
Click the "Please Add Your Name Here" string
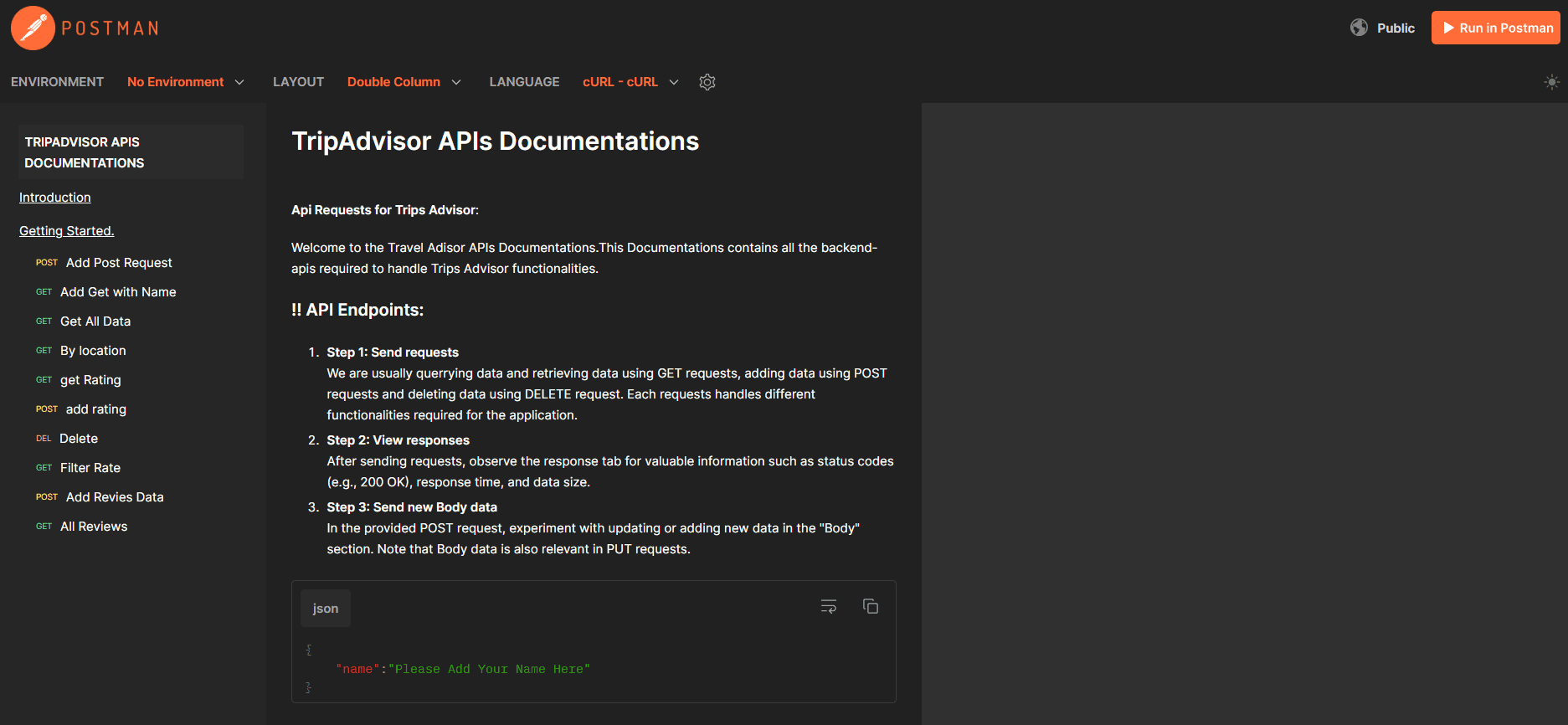(489, 669)
